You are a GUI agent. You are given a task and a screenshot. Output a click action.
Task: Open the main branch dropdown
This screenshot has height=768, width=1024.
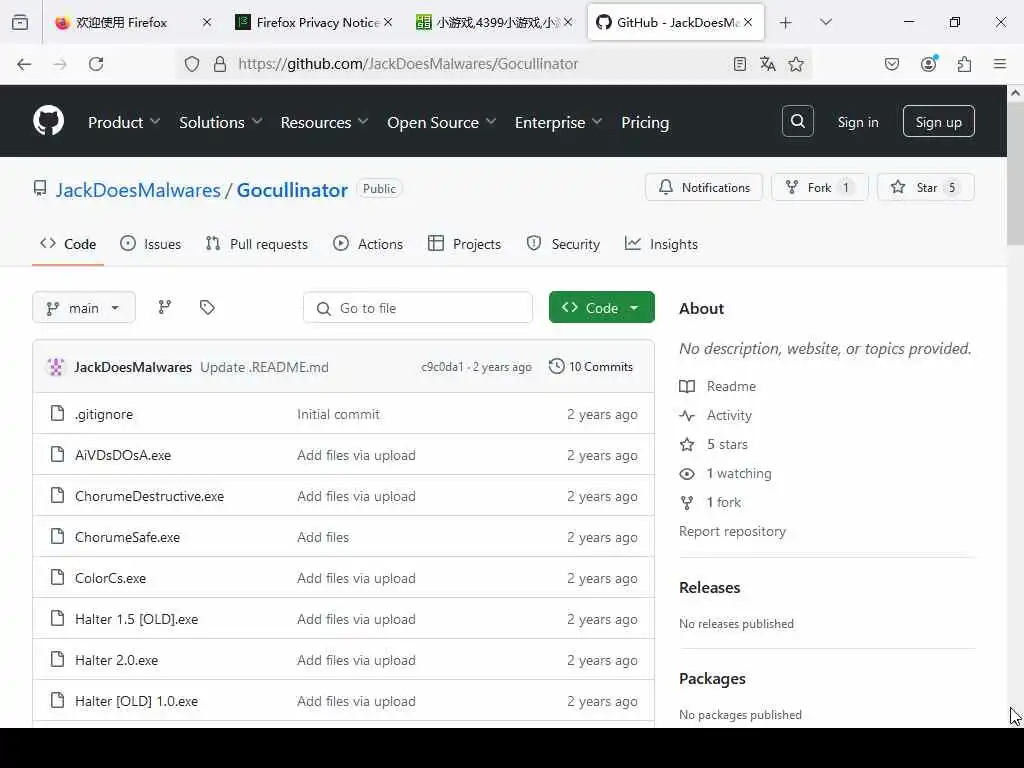click(84, 308)
